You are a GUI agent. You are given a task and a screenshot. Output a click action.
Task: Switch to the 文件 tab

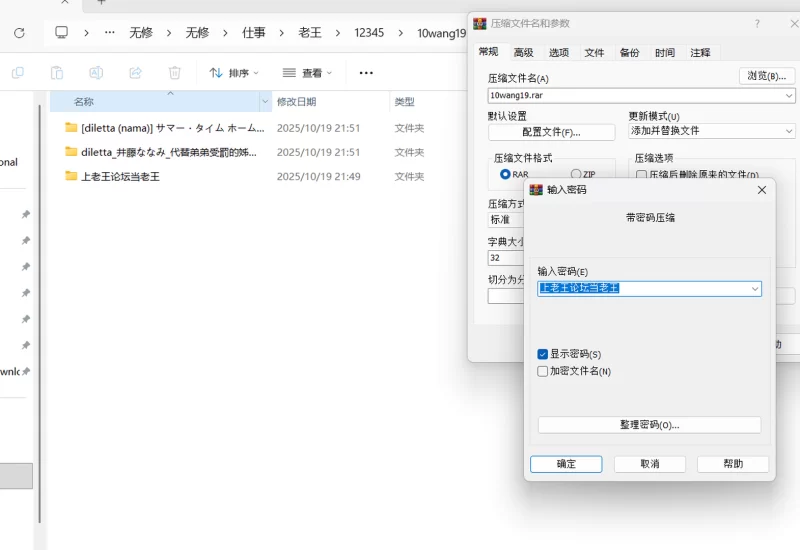pos(594,53)
